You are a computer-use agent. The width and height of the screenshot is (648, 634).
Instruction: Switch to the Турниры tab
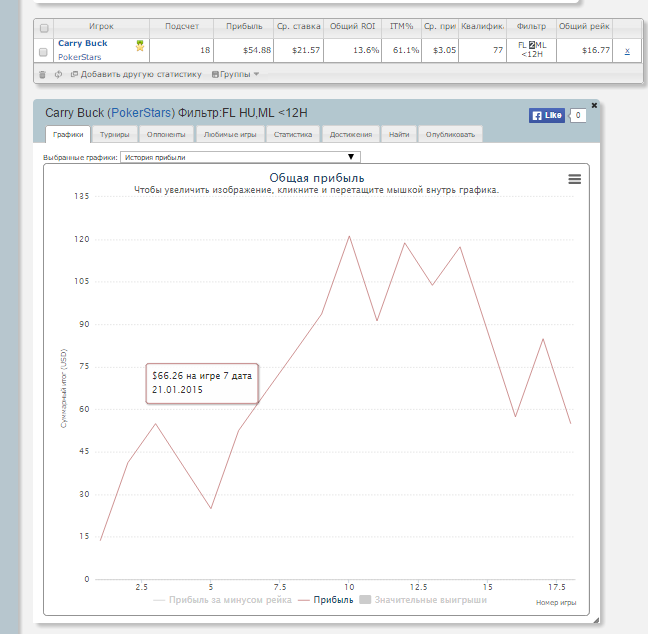(115, 134)
